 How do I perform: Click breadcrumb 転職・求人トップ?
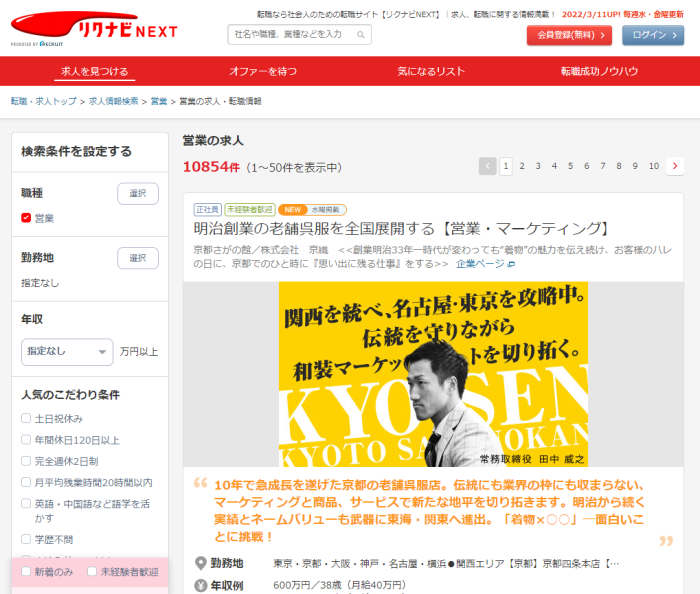[x=44, y=101]
